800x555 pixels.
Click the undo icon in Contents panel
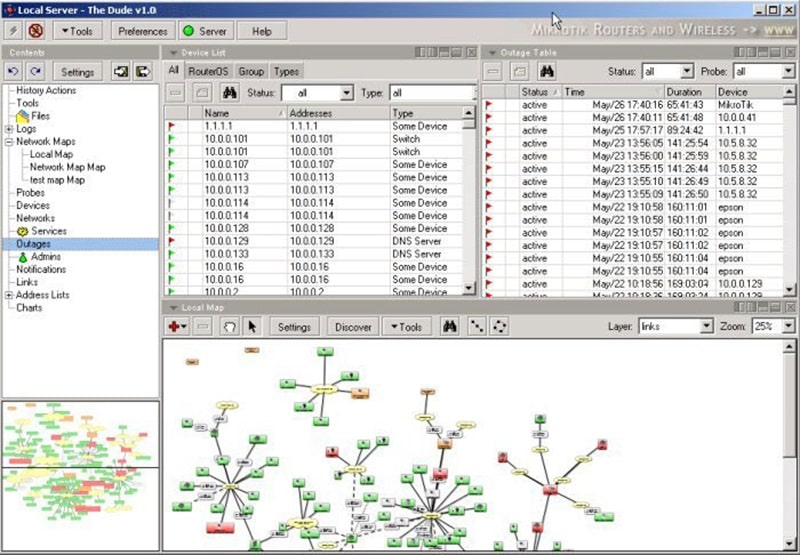click(14, 72)
